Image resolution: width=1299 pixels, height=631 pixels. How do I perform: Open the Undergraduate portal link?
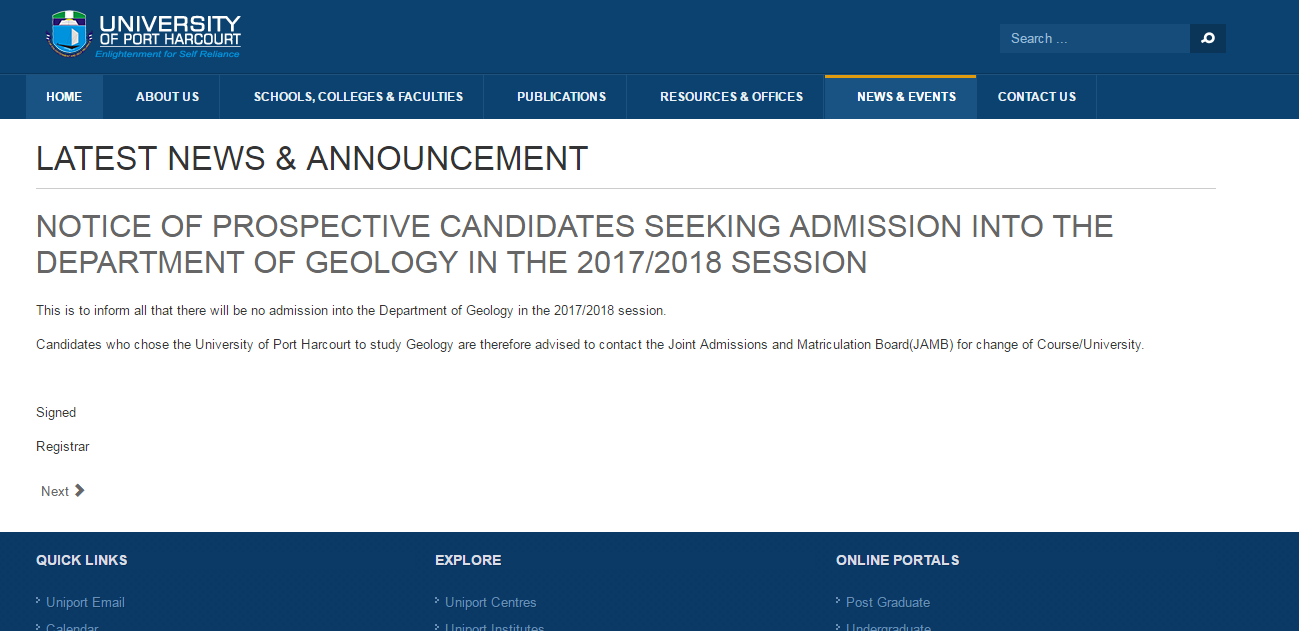[888, 626]
